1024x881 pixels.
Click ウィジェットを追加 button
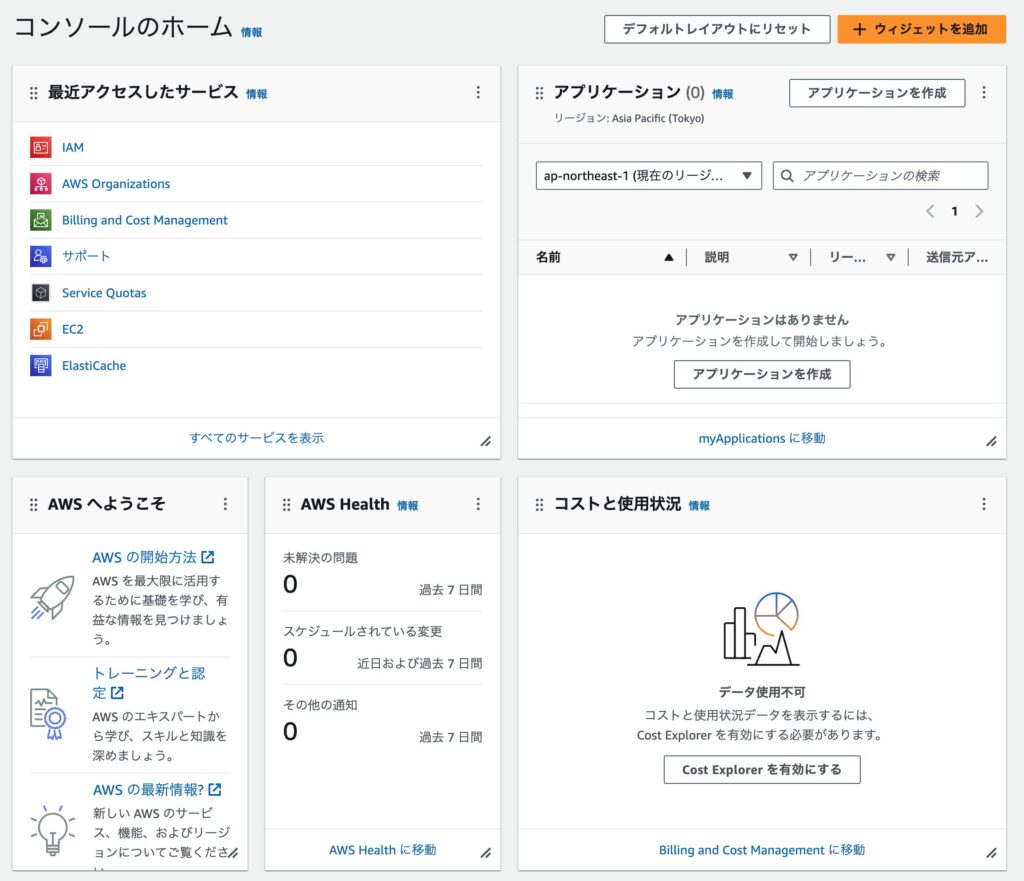point(921,29)
